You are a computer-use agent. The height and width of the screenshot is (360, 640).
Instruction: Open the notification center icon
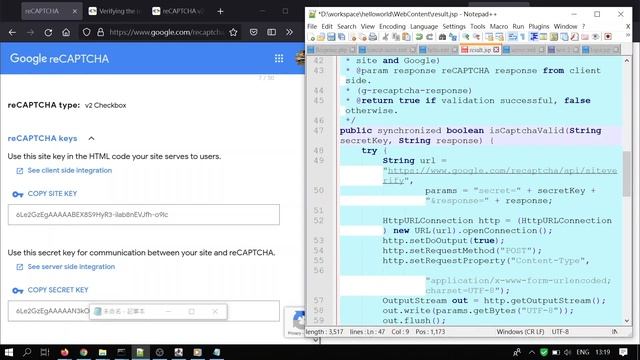pos(623,352)
